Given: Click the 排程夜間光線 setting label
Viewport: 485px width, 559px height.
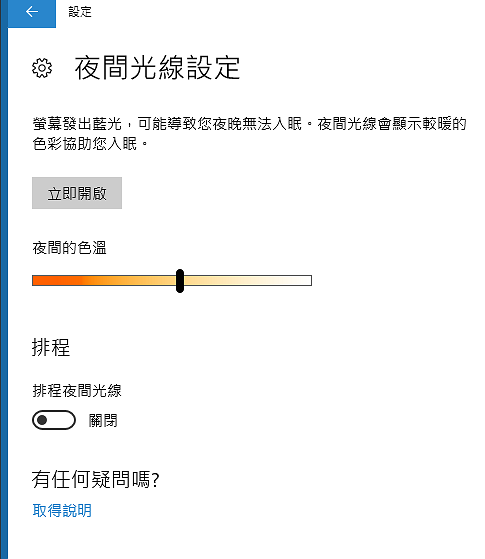Looking at the screenshot, I should 77,390.
